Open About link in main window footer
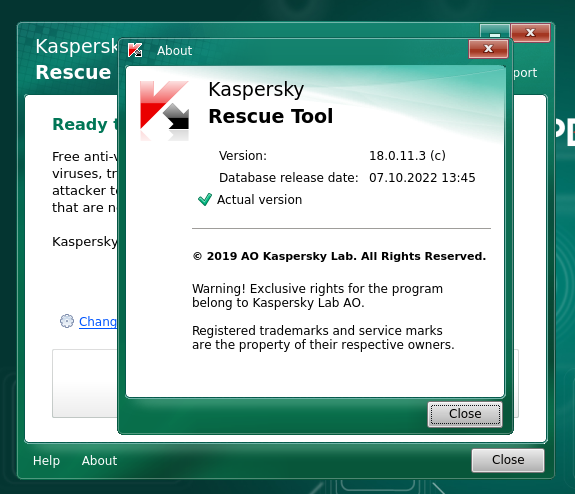This screenshot has height=494, width=575. tap(99, 461)
